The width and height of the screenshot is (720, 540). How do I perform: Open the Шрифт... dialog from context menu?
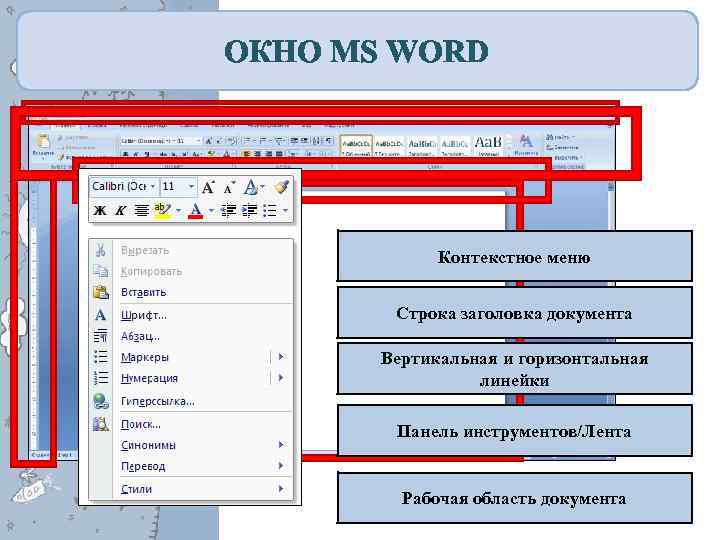point(191,315)
